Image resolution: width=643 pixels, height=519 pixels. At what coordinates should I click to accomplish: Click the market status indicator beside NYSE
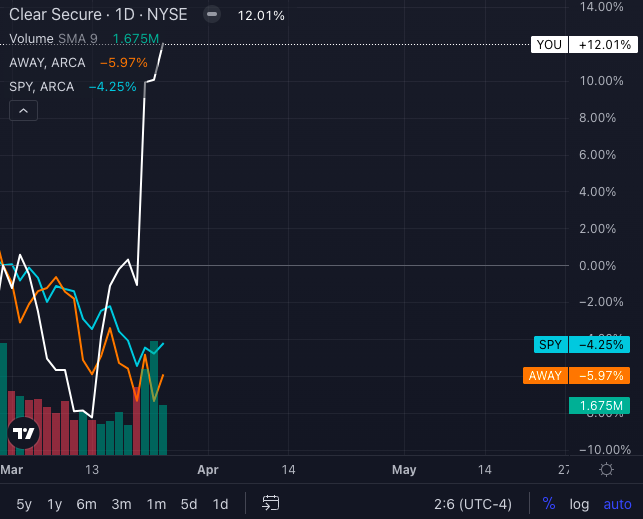(x=211, y=16)
